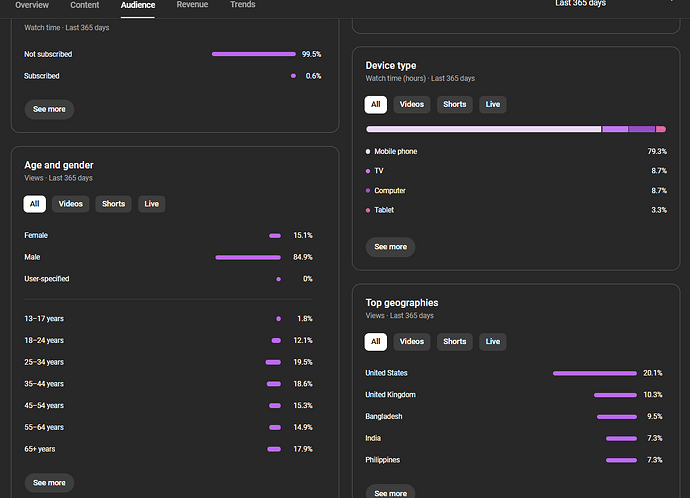Select Shorts filter in Device type
Viewport: 690px width, 498px height.
455,105
